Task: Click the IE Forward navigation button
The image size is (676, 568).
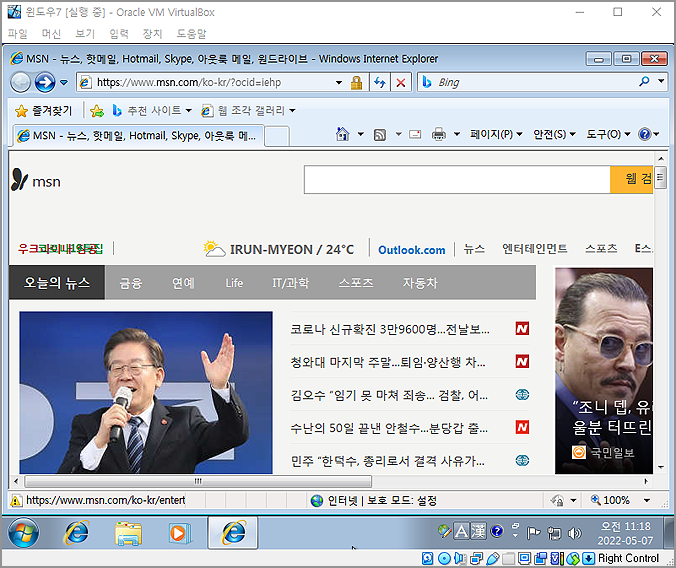Action: pyautogui.click(x=45, y=82)
